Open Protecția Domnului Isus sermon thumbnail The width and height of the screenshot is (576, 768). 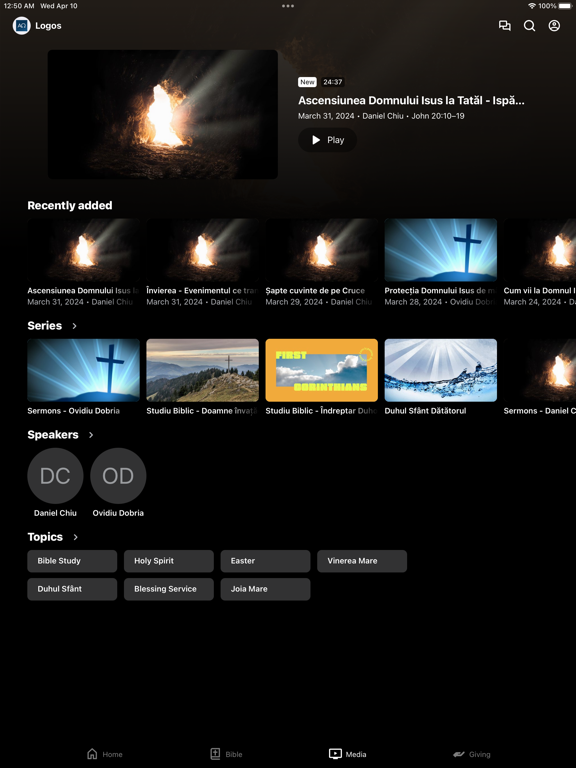click(440, 250)
